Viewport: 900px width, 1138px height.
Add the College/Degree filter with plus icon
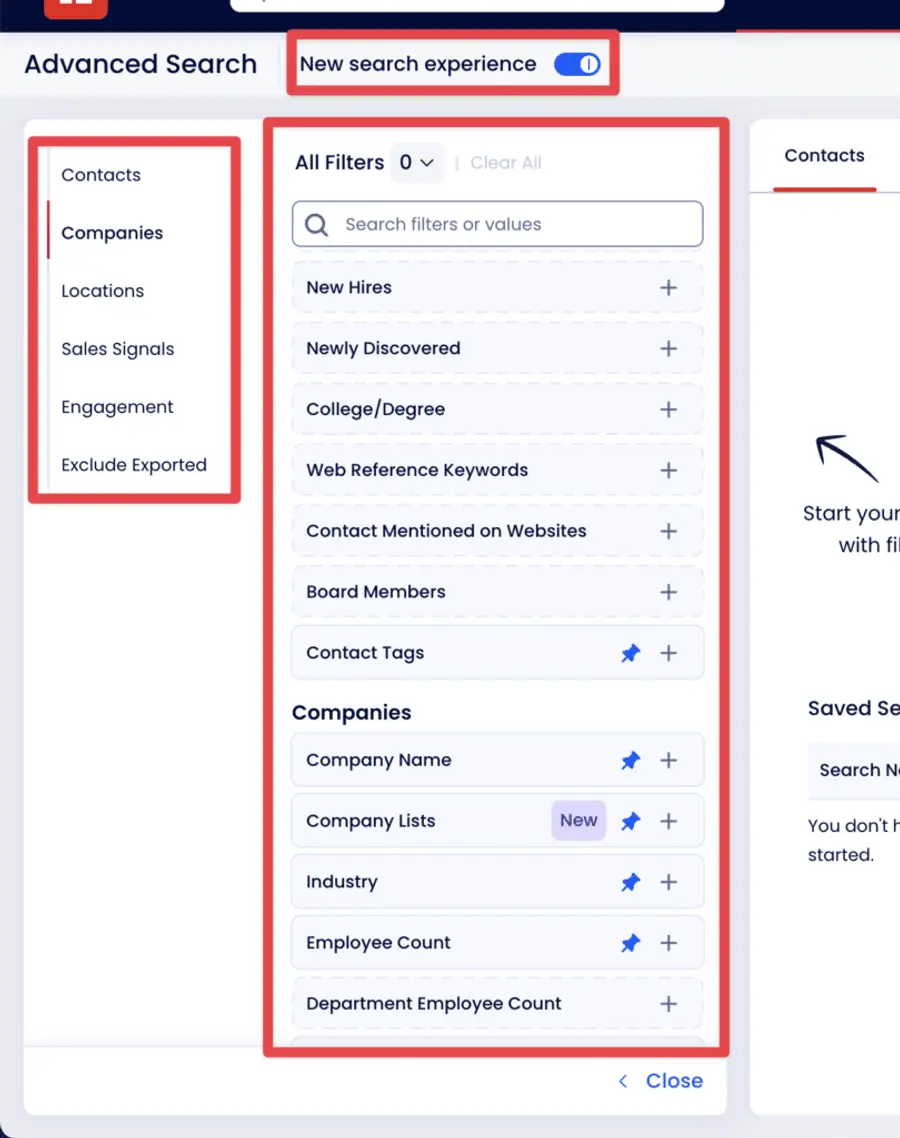pyautogui.click(x=668, y=409)
